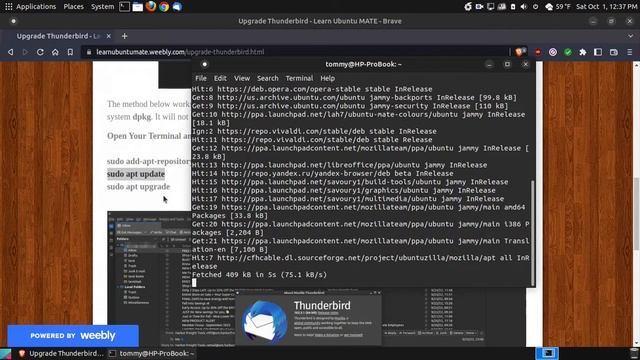Open the terminal File menu
This screenshot has height=360, width=640.
[201, 78]
